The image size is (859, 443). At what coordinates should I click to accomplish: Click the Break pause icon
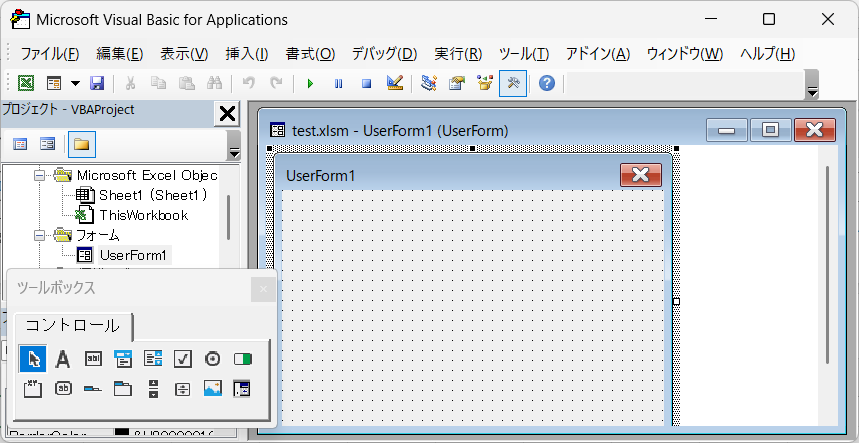(339, 83)
